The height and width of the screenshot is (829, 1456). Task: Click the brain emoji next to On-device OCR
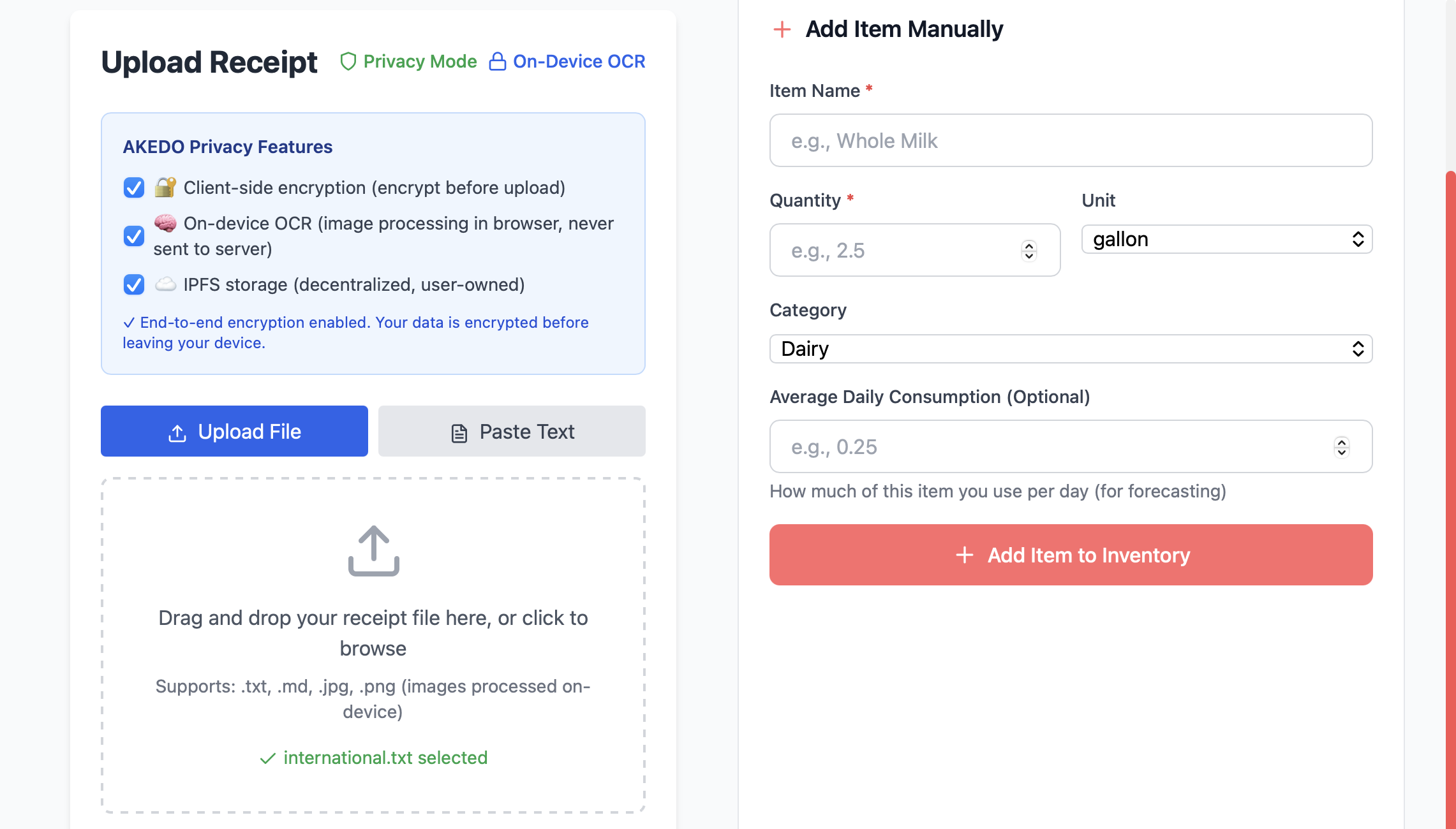[x=165, y=223]
